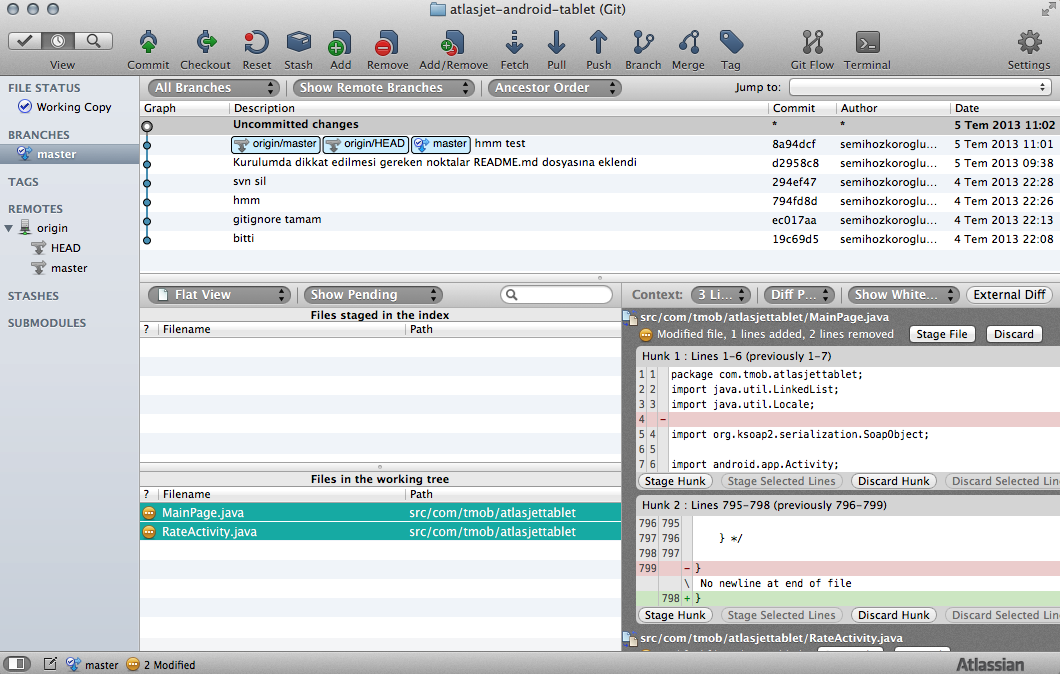Open the Ancestor Order dropdown
The image size is (1060, 674).
tap(554, 88)
